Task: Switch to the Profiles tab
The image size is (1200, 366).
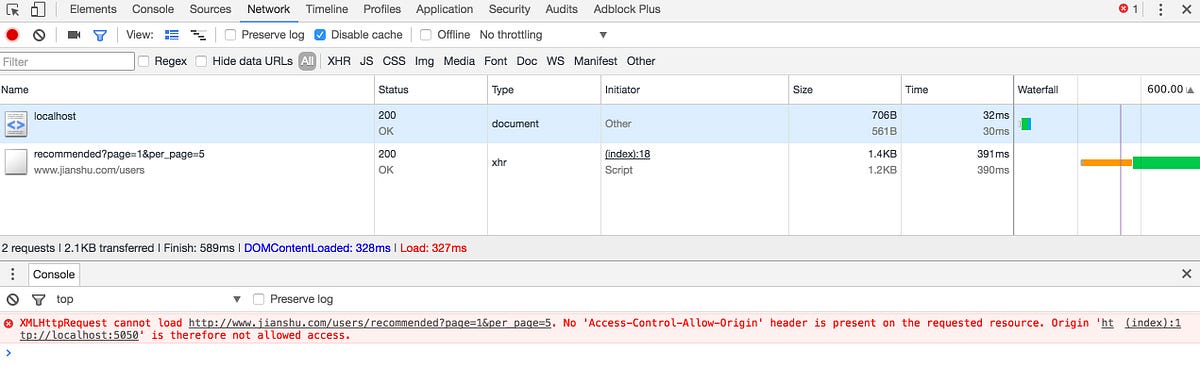Action: click(382, 9)
